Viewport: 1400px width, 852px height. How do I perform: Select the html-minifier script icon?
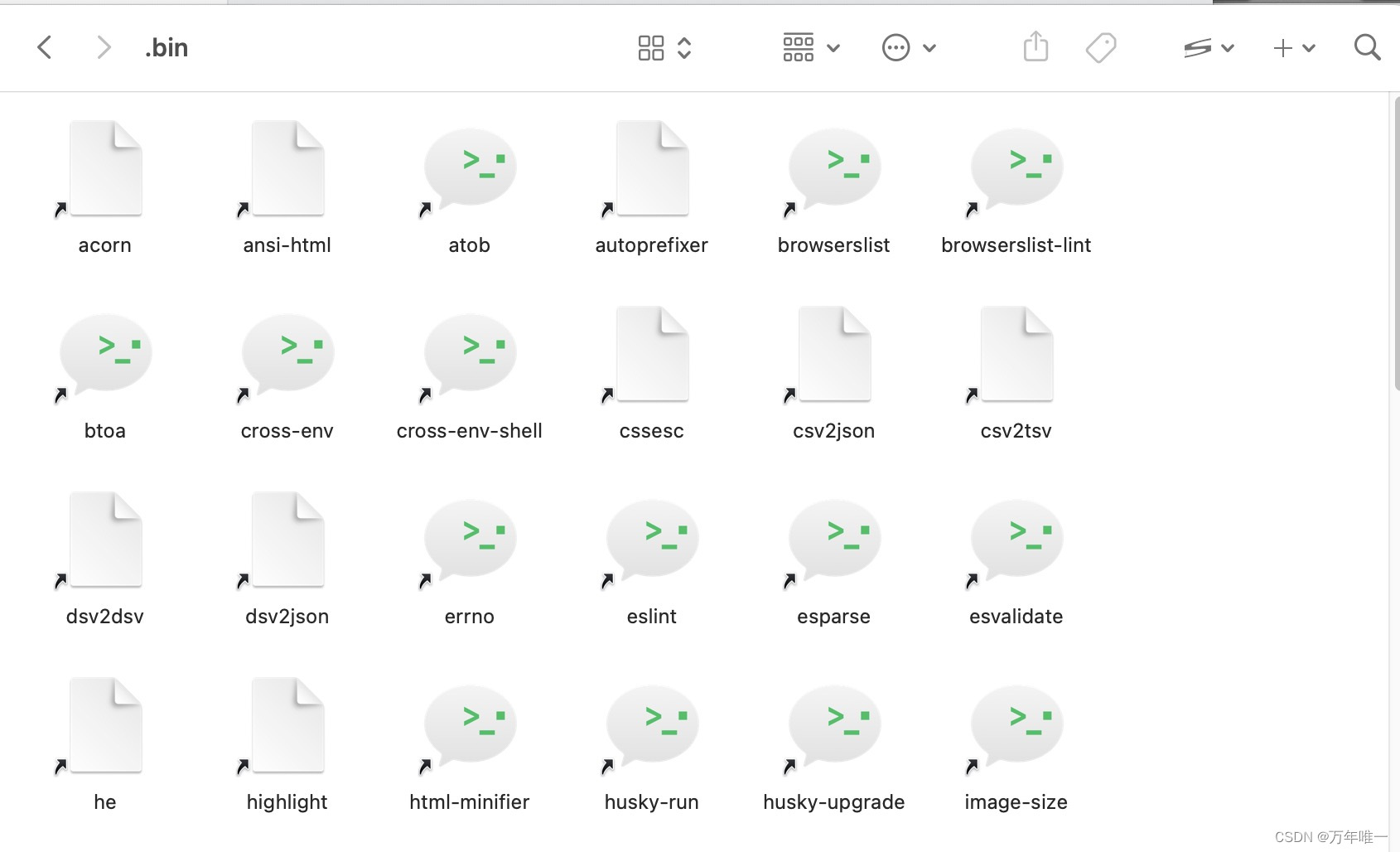click(x=470, y=725)
